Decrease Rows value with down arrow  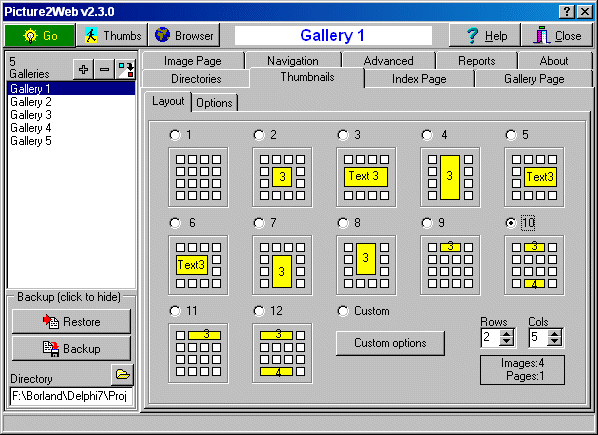(506, 342)
